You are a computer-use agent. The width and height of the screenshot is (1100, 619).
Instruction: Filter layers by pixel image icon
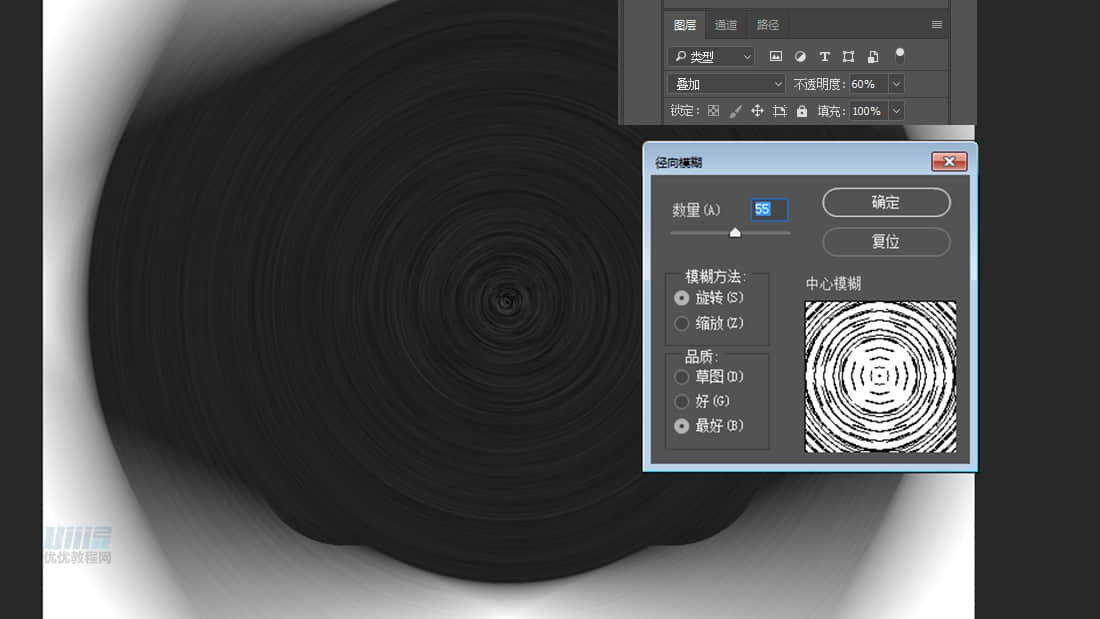(x=775, y=56)
